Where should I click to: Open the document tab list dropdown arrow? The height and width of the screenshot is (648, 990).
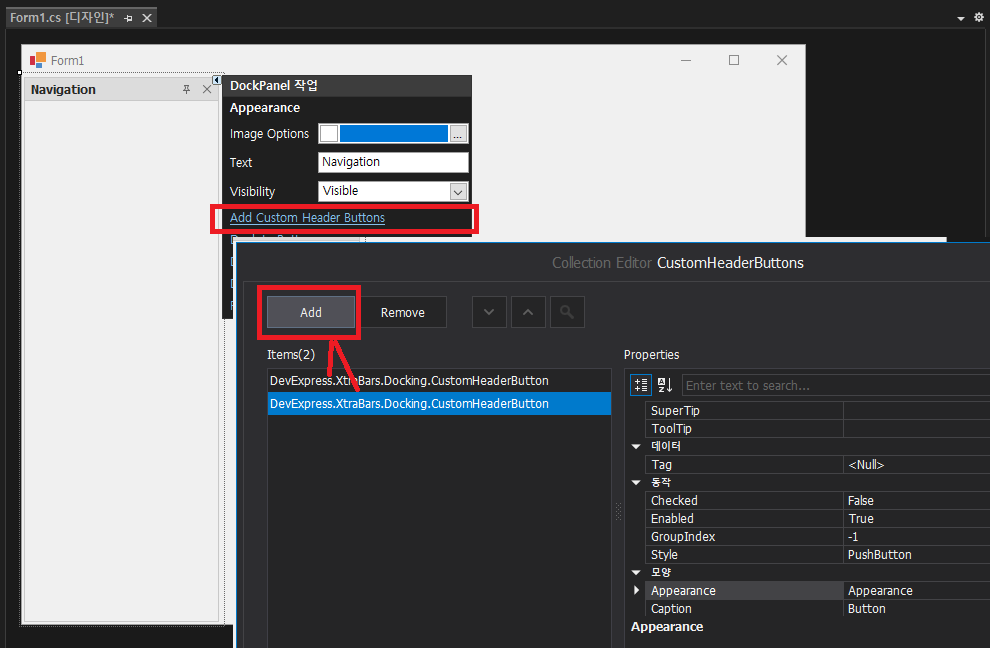tap(960, 18)
